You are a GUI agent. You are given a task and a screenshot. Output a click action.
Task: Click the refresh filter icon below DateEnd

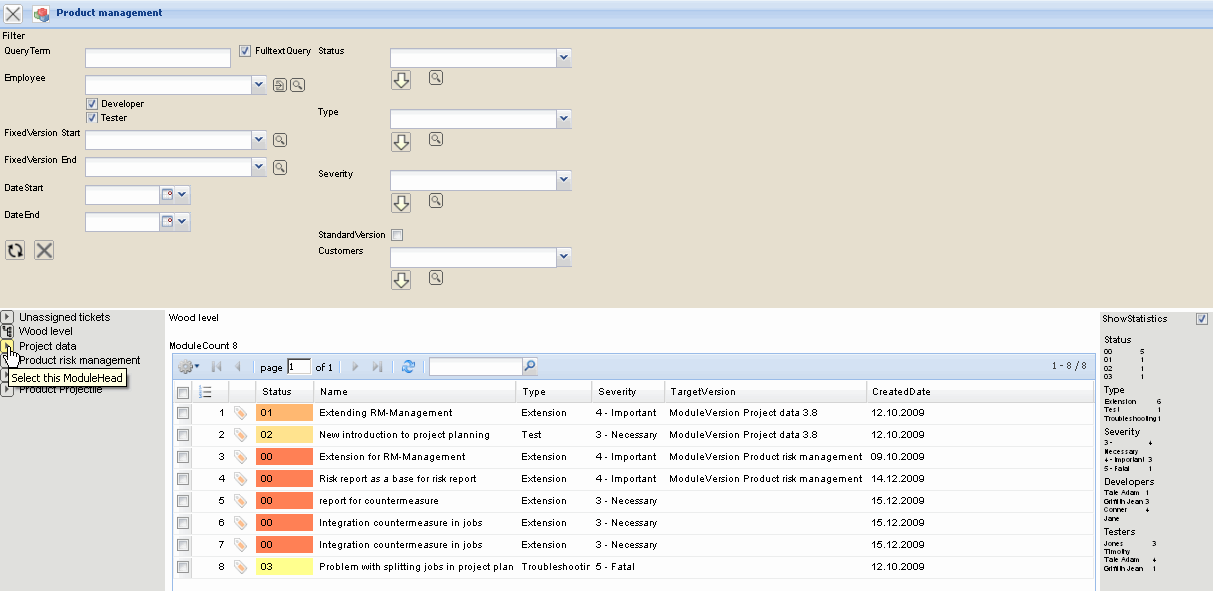click(x=15, y=250)
